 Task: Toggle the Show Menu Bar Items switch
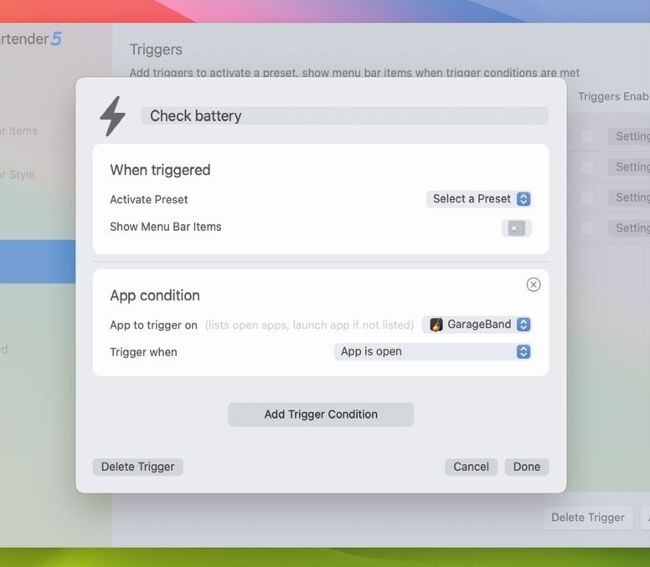coord(516,228)
